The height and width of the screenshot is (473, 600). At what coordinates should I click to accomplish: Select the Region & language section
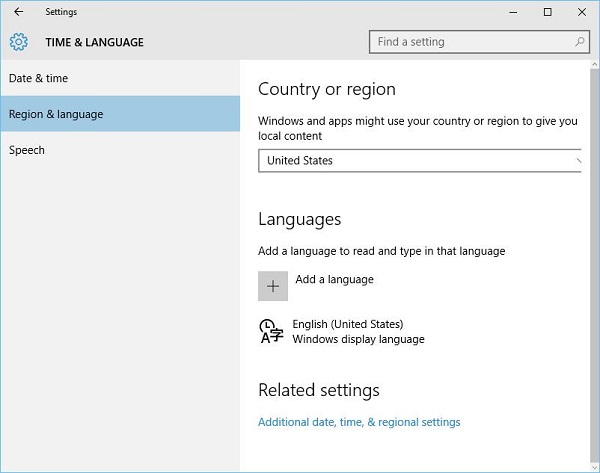[56, 114]
